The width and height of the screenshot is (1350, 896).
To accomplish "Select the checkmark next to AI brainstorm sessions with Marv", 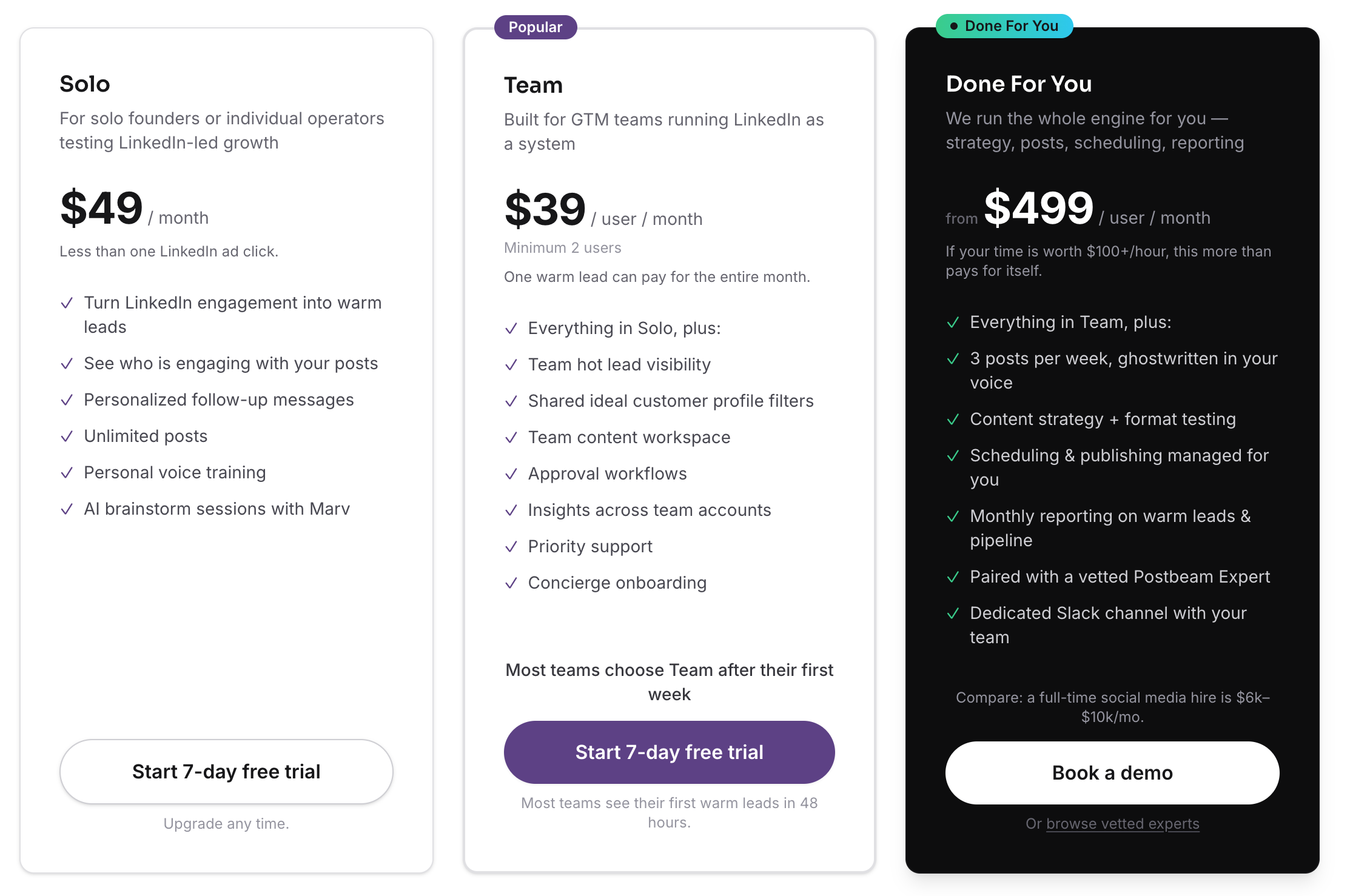I will pyautogui.click(x=67, y=509).
